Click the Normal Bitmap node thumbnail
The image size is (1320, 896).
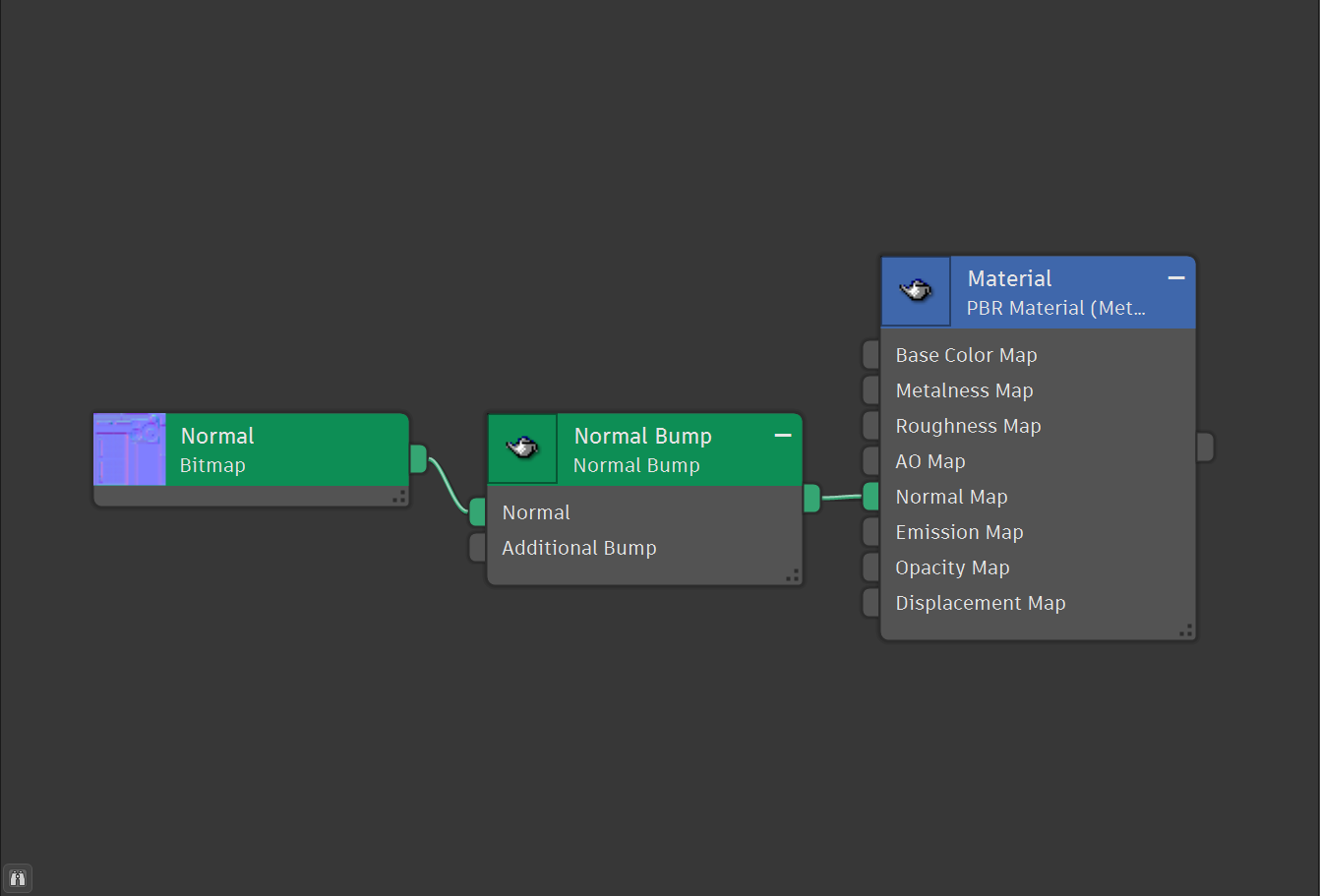(130, 449)
